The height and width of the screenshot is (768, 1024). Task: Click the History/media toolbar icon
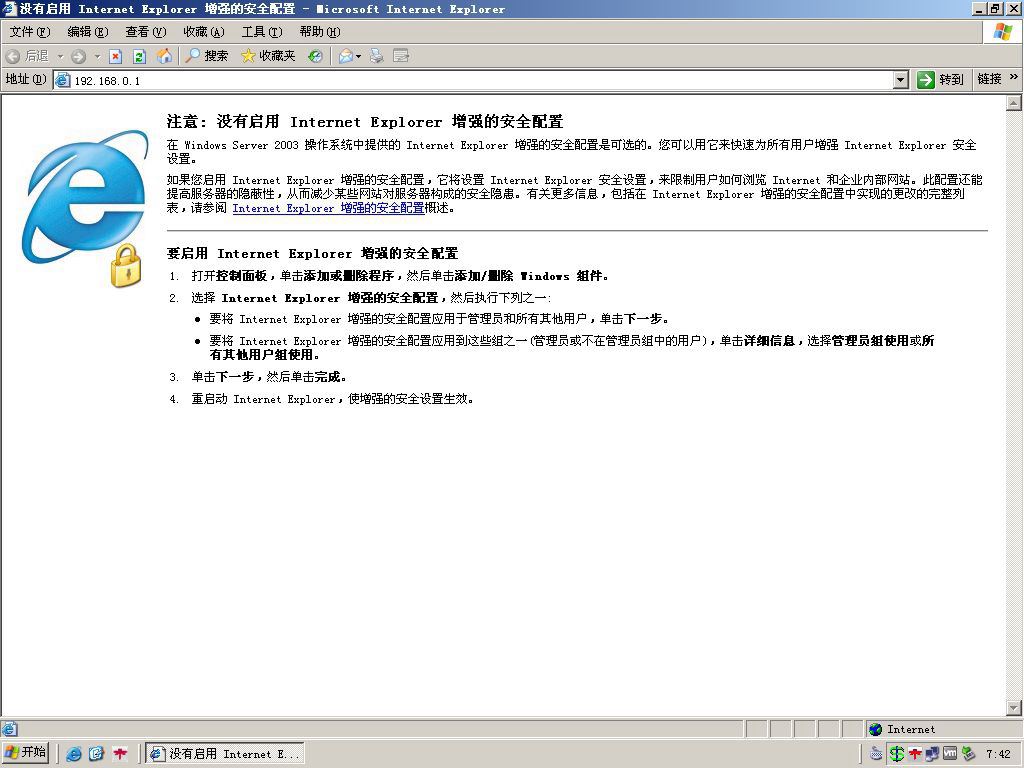pos(315,57)
